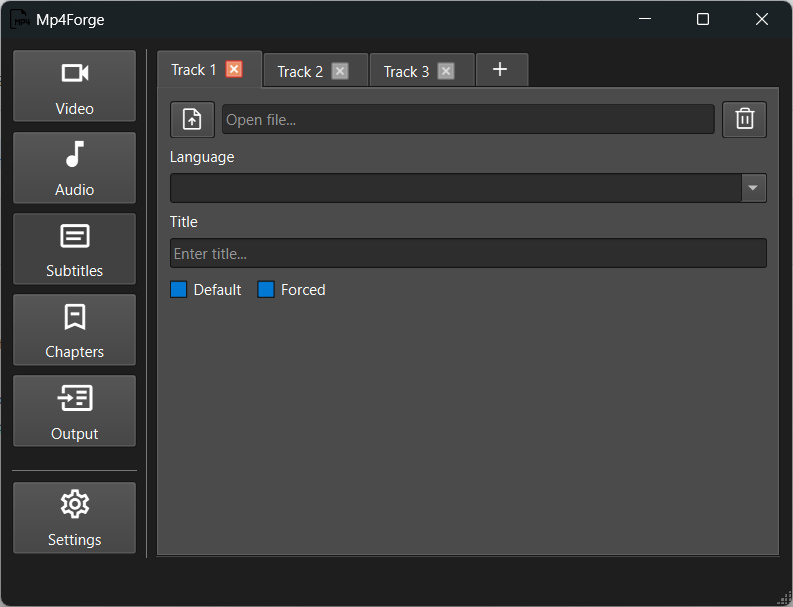Screen dimensions: 793x607
Task: Toggle the Default checkbox
Action: point(179,290)
